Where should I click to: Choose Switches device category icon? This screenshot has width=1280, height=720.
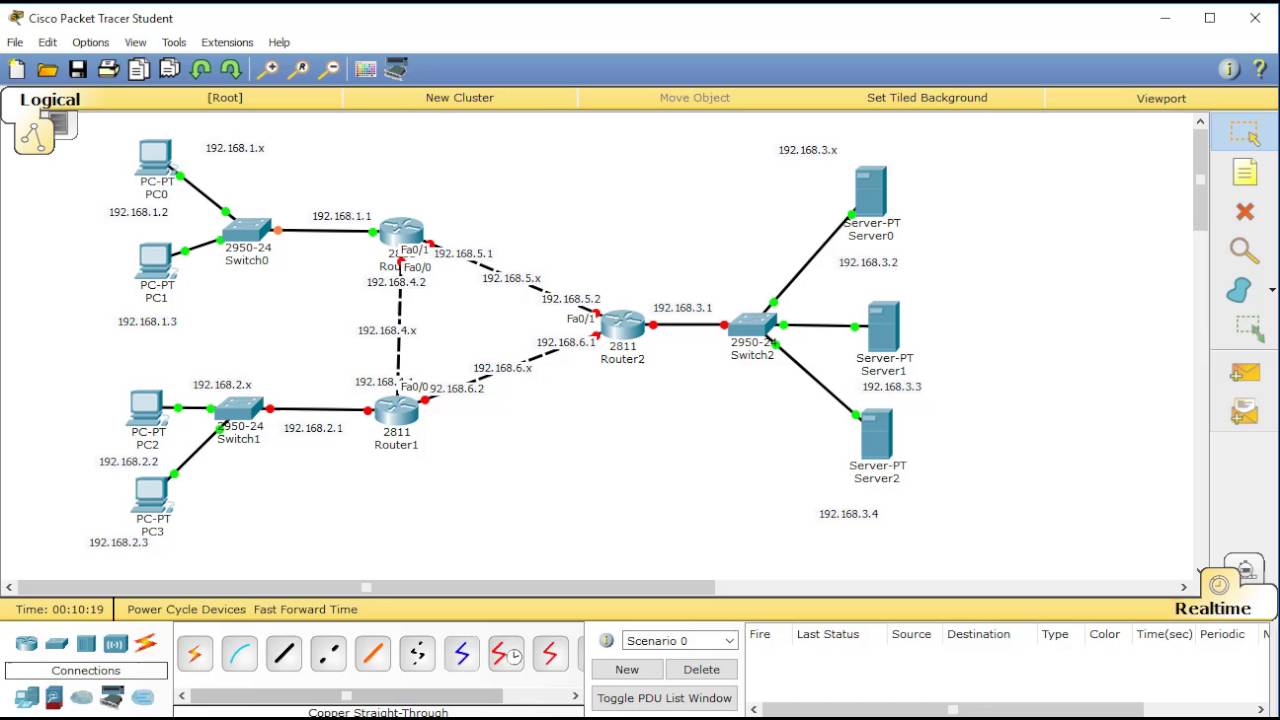coord(56,643)
